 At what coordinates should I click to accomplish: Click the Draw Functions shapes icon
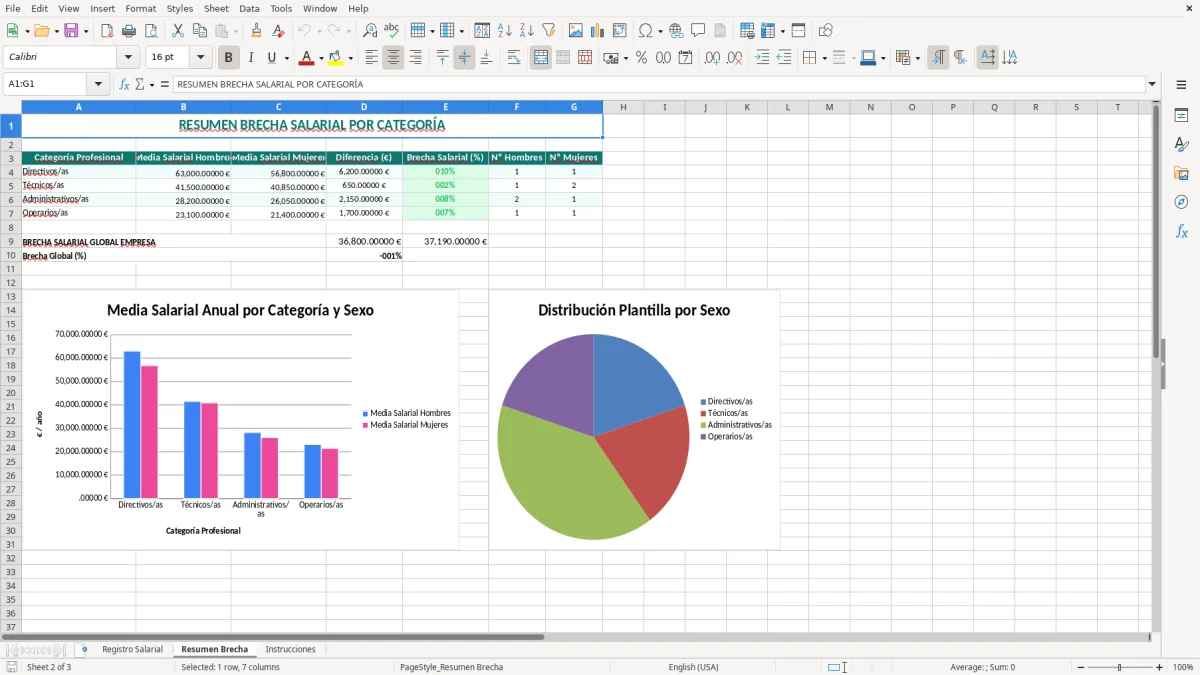(x=826, y=31)
